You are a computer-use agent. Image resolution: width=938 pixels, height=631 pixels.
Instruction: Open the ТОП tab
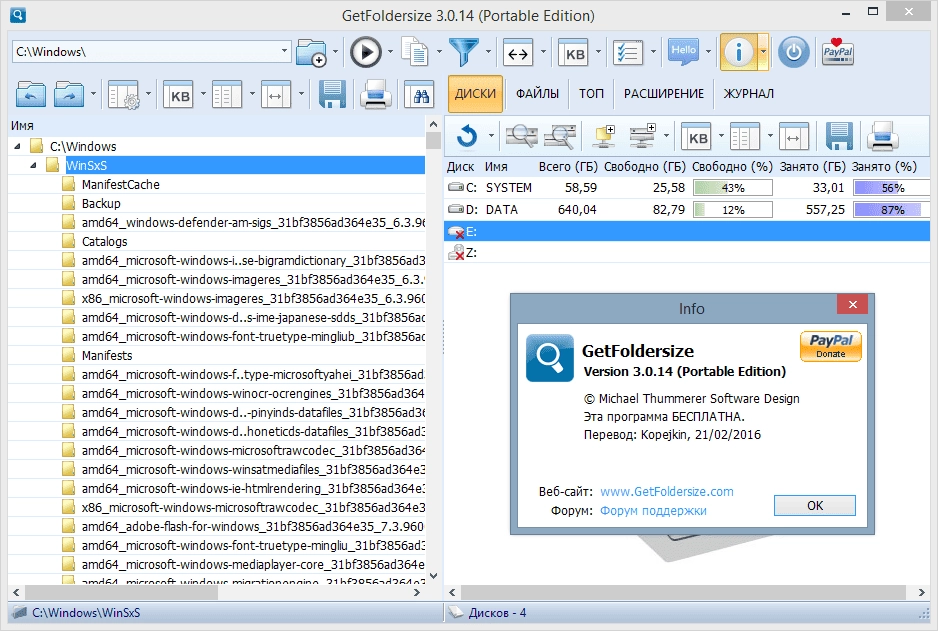coord(591,94)
